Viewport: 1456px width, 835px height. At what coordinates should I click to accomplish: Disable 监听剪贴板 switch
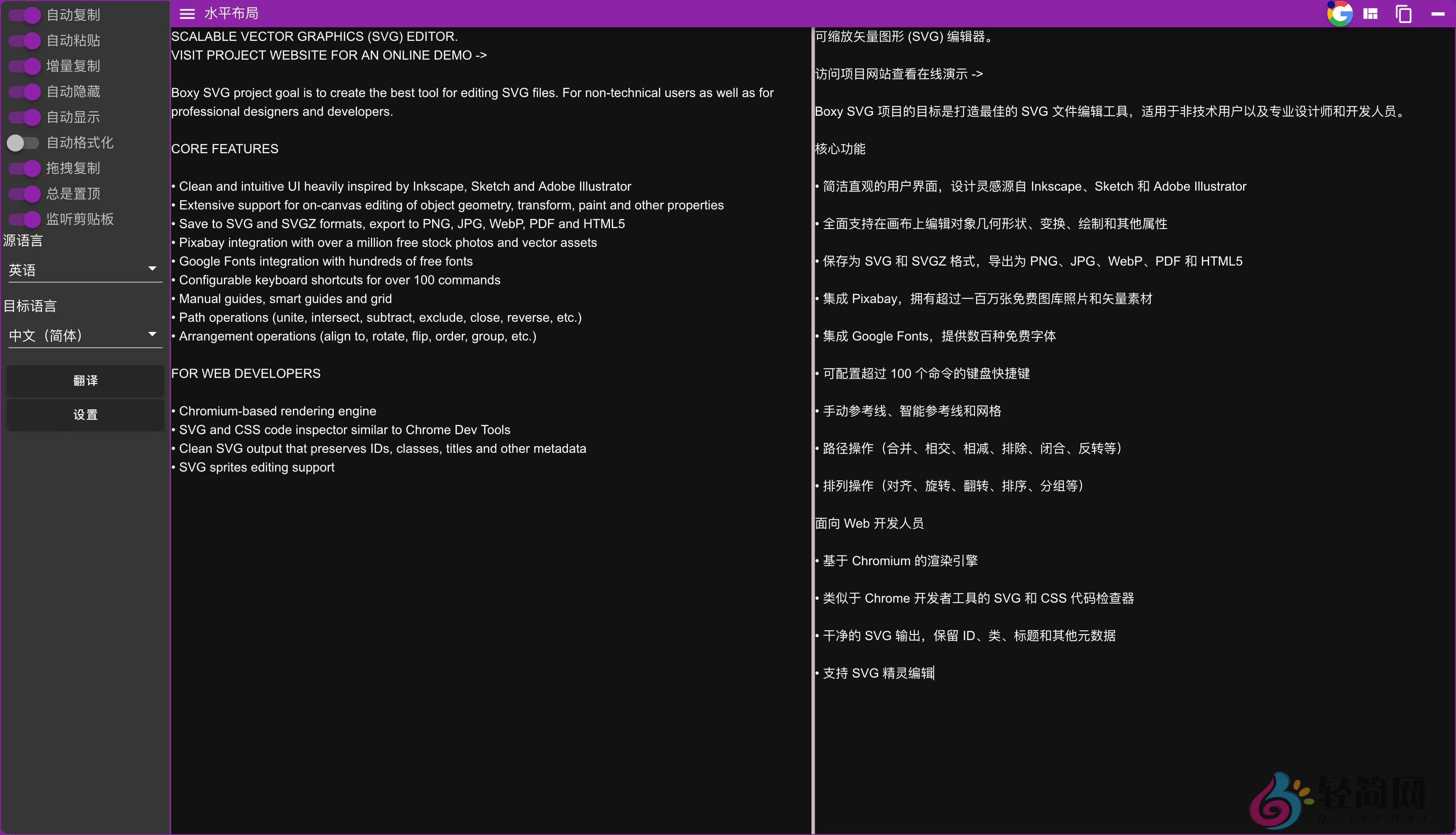pyautogui.click(x=24, y=219)
